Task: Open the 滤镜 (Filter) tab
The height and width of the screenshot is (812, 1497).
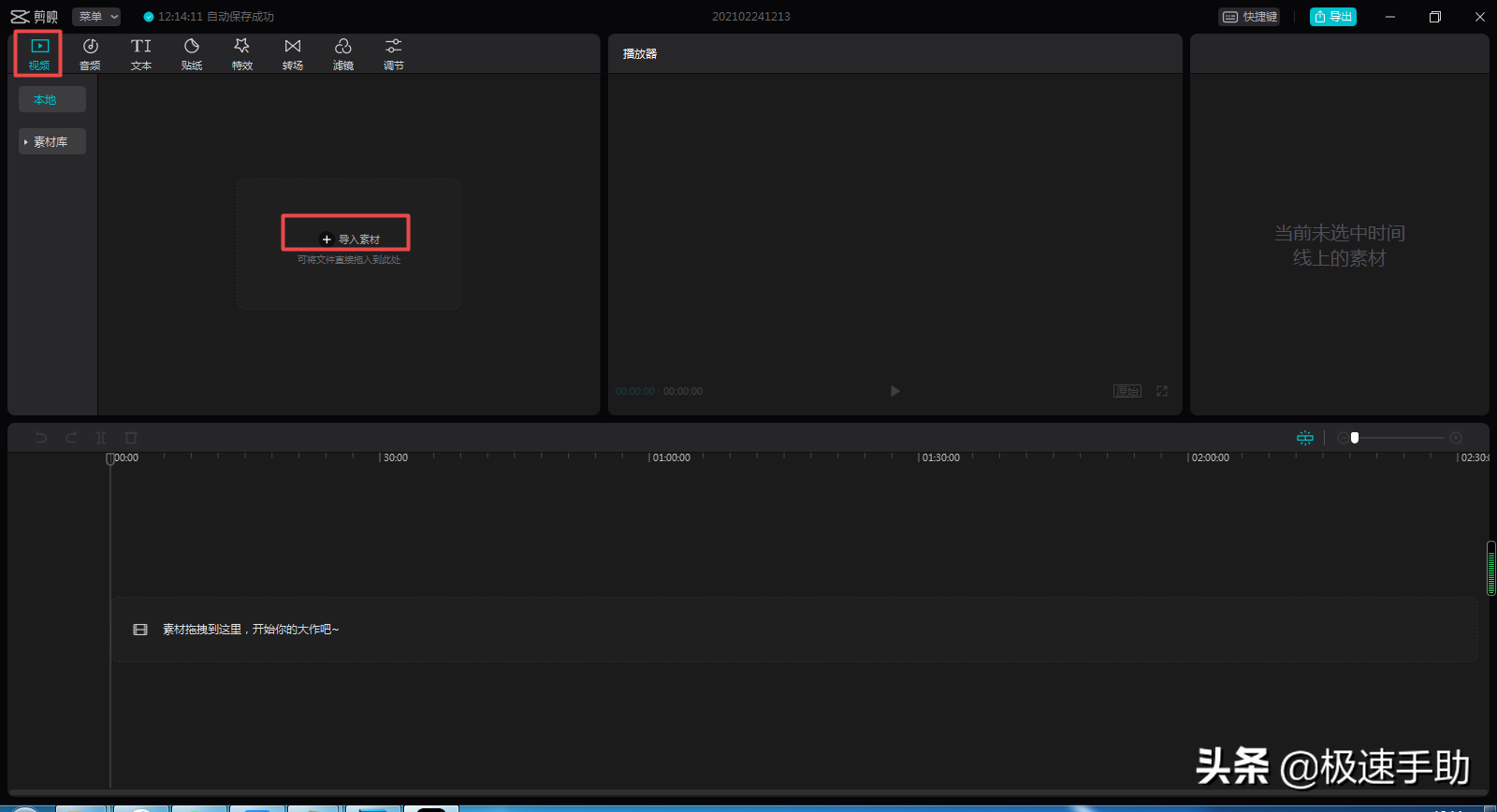Action: 343,54
